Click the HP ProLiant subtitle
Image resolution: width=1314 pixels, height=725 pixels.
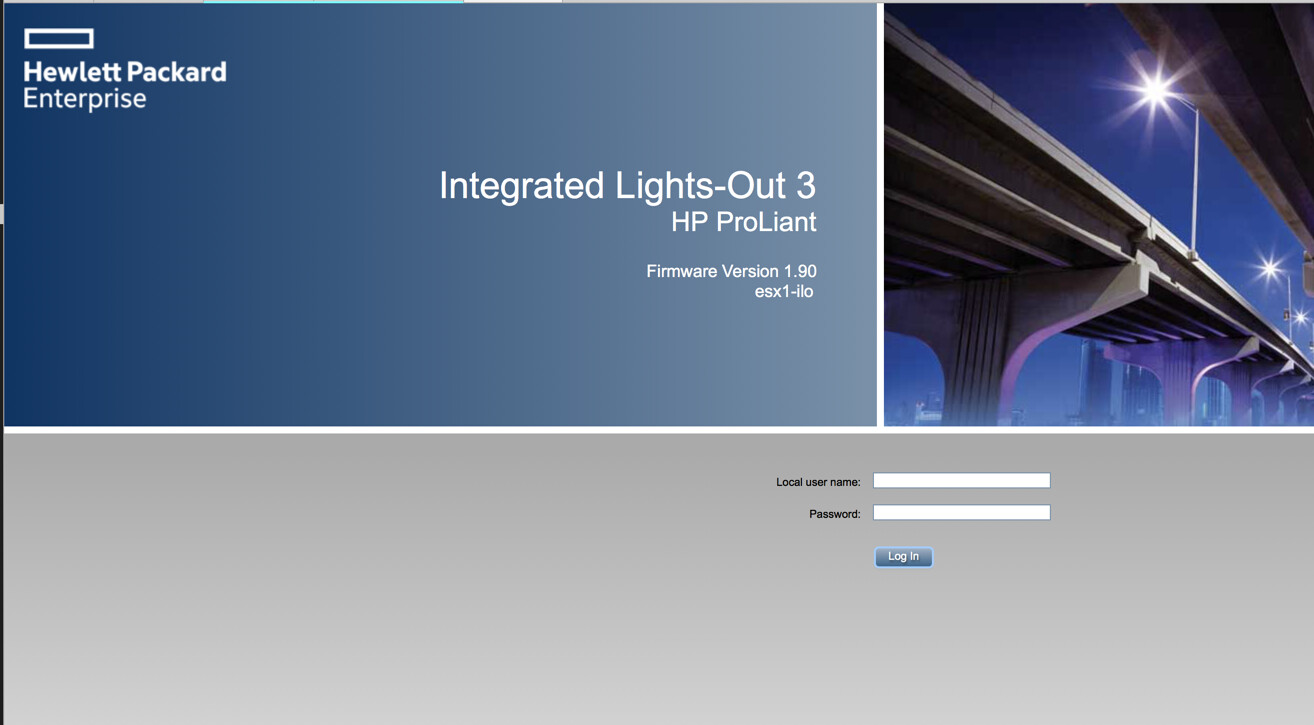(743, 222)
